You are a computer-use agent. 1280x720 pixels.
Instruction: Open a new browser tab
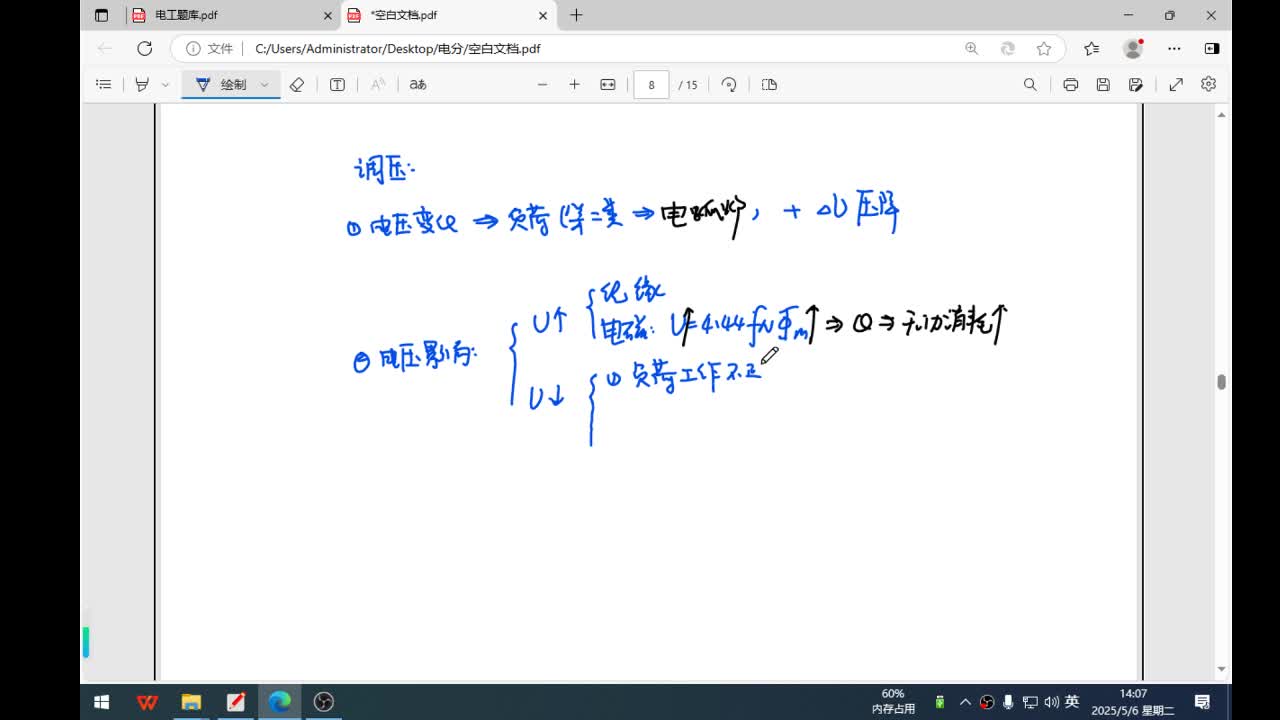[576, 15]
